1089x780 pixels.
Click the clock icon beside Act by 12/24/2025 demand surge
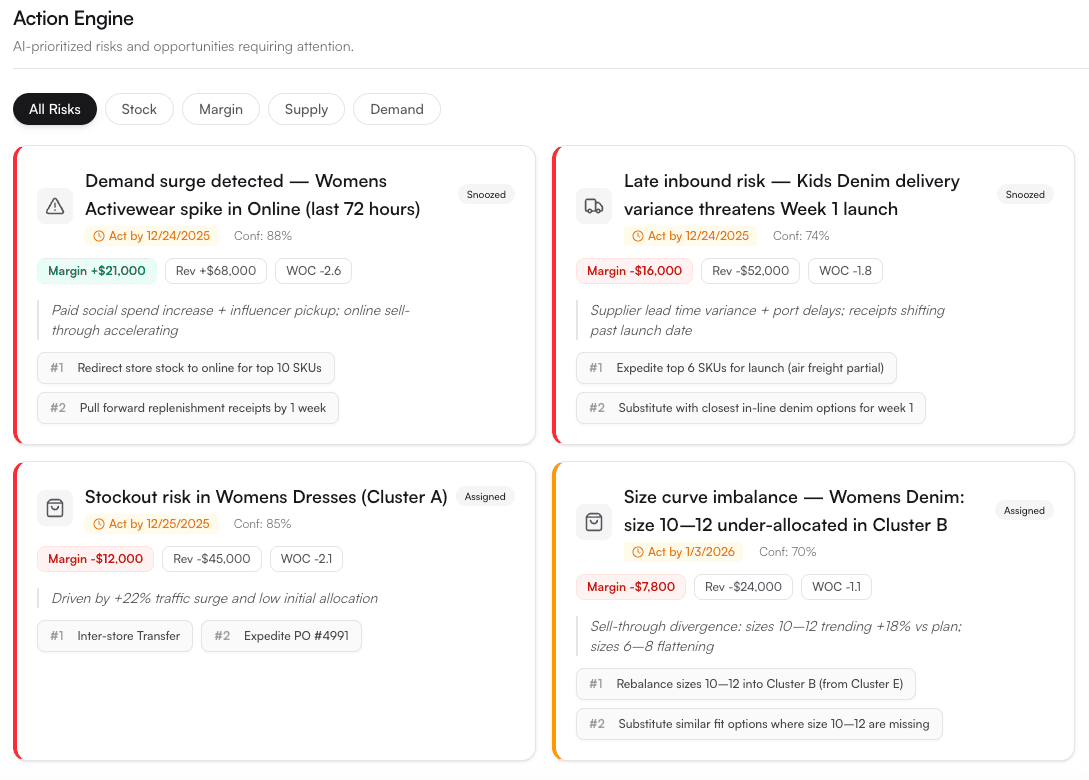point(101,236)
